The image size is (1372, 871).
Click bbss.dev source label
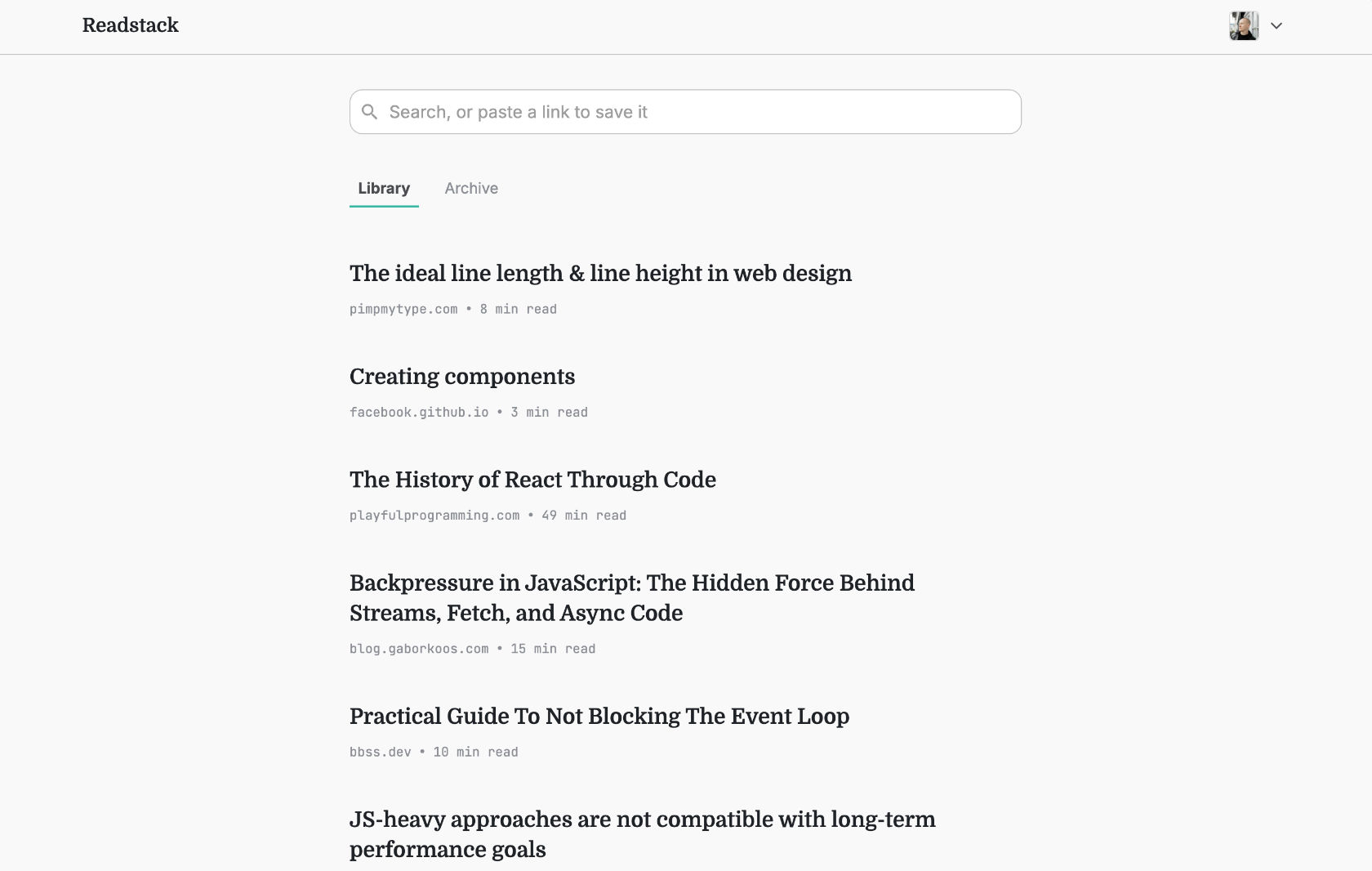381,752
